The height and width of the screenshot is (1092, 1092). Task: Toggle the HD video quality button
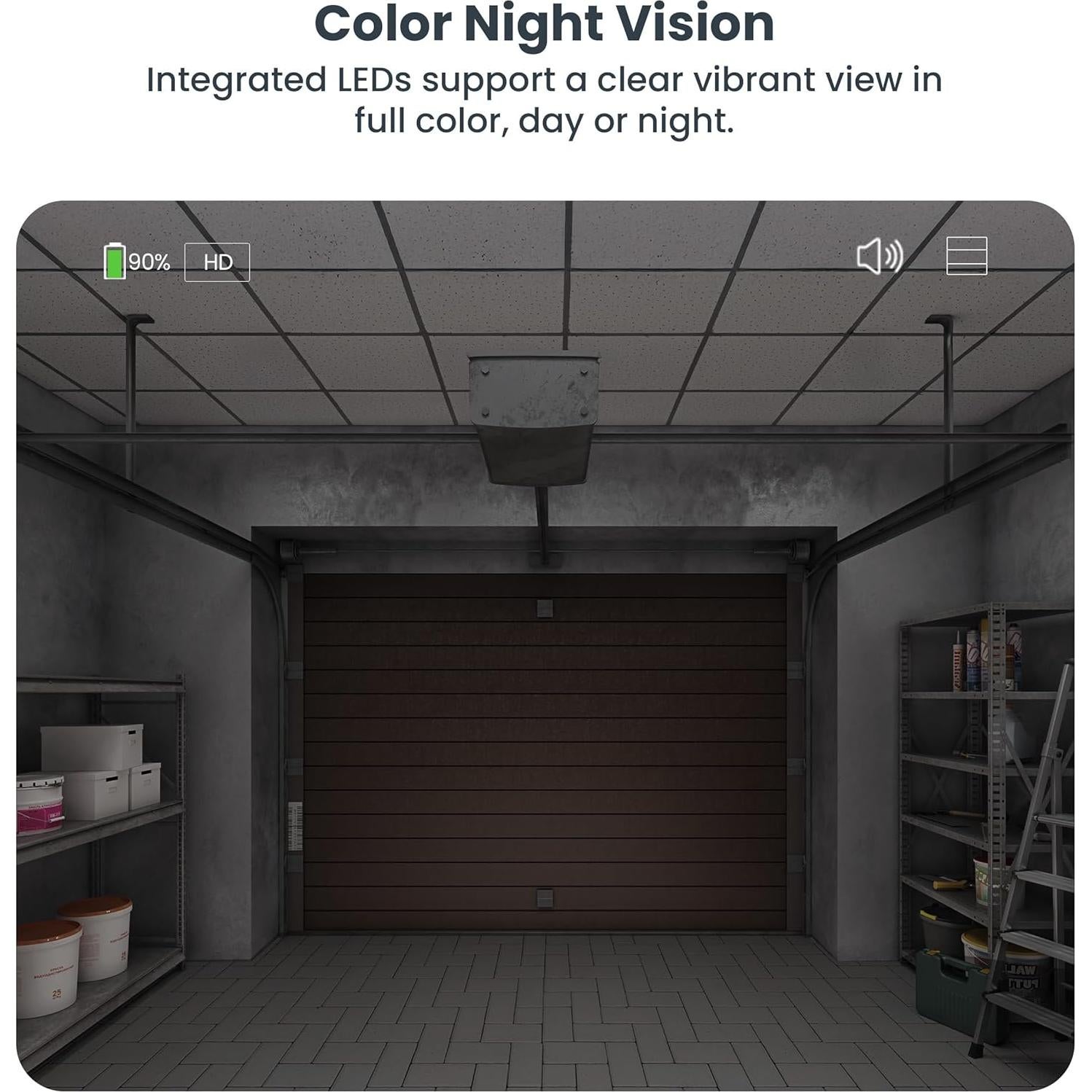217,262
